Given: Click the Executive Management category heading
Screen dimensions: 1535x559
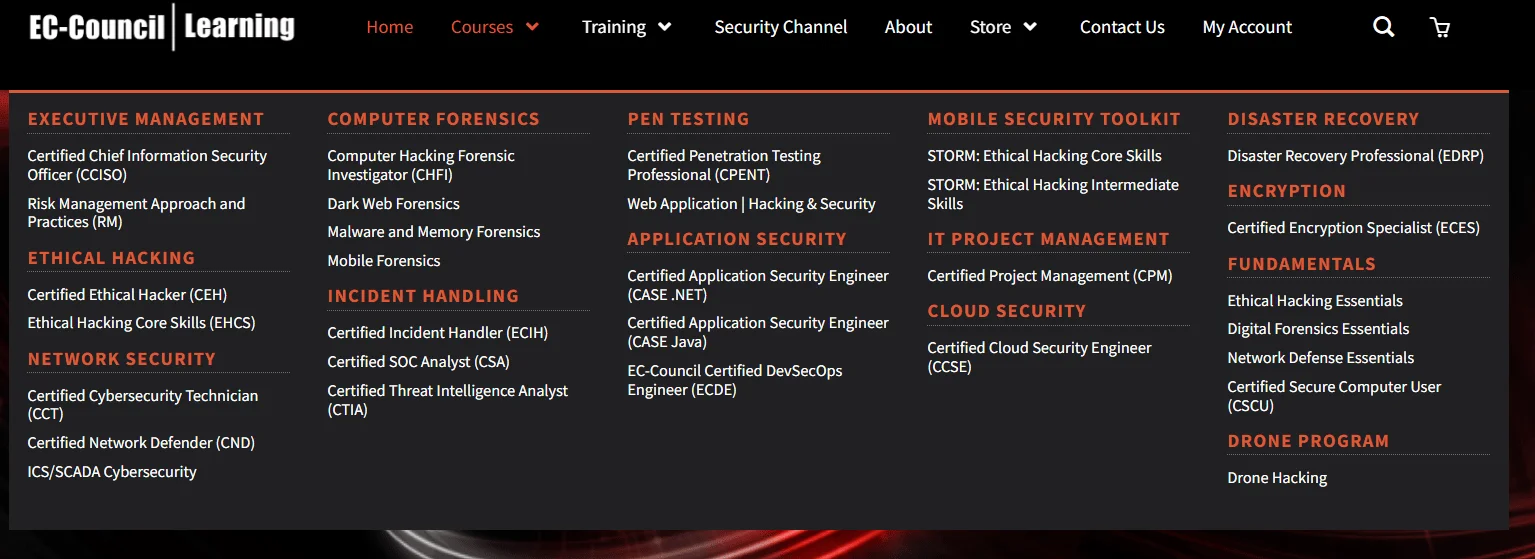Looking at the screenshot, I should coord(146,119).
